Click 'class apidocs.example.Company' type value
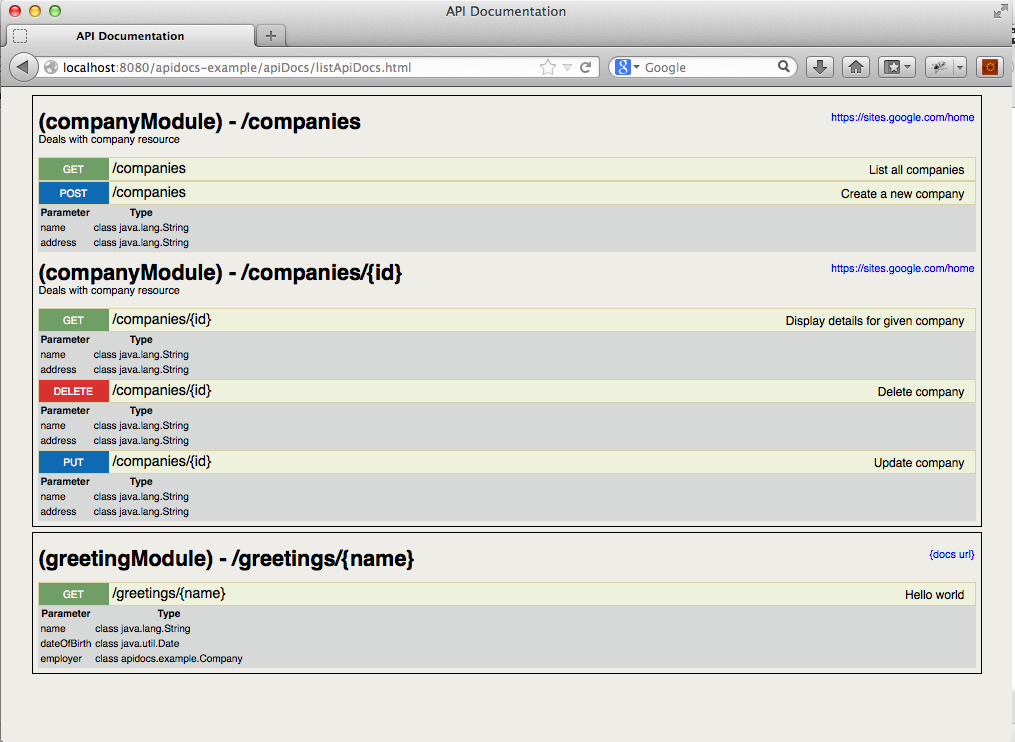Image resolution: width=1015 pixels, height=742 pixels. coord(169,658)
